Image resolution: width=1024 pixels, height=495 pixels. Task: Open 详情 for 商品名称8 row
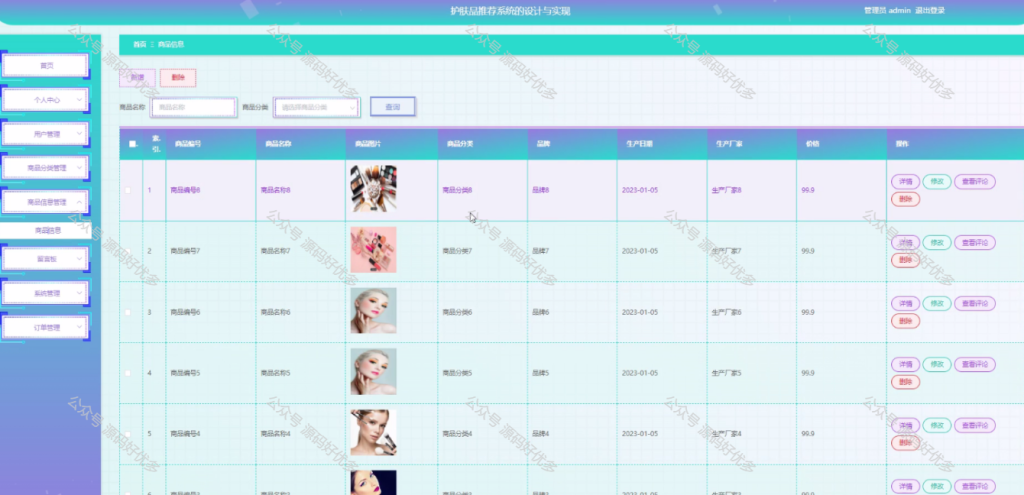coord(905,182)
